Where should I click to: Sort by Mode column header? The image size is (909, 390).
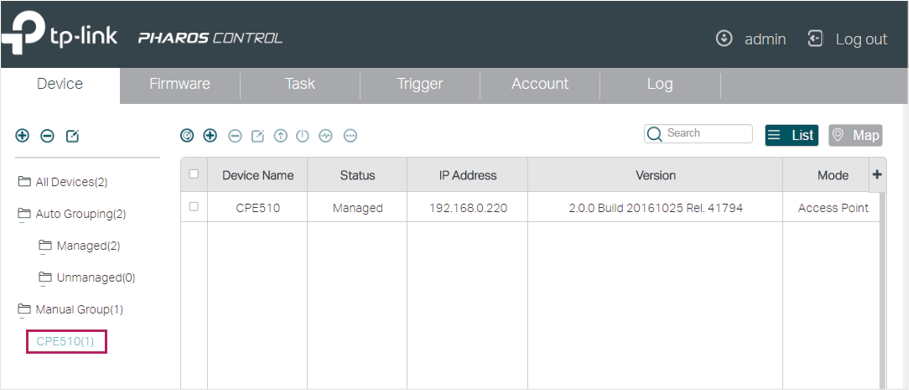pos(833,175)
